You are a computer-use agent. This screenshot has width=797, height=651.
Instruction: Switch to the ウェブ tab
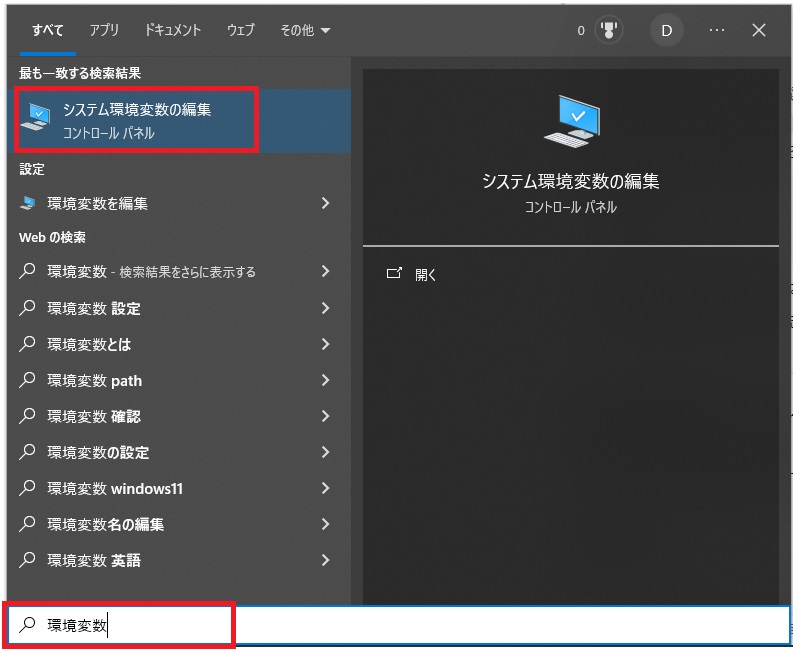point(240,30)
